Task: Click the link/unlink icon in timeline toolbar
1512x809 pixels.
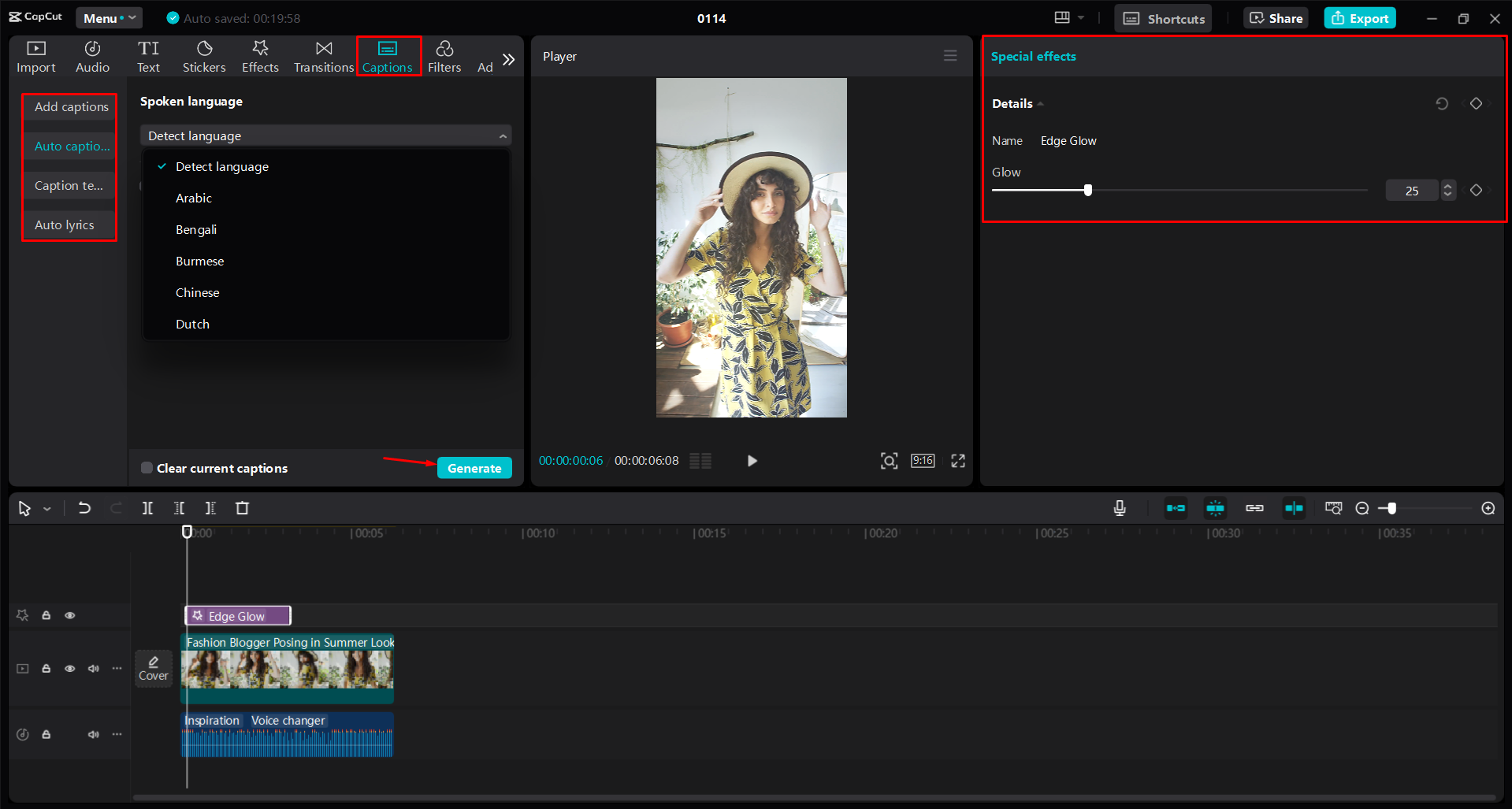Action: tap(1254, 508)
